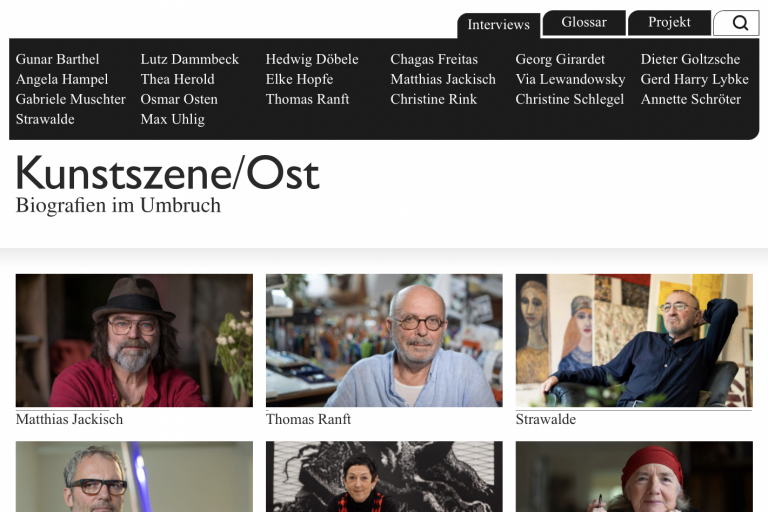Open thumbnail of woman with red headscarf

(x=634, y=477)
